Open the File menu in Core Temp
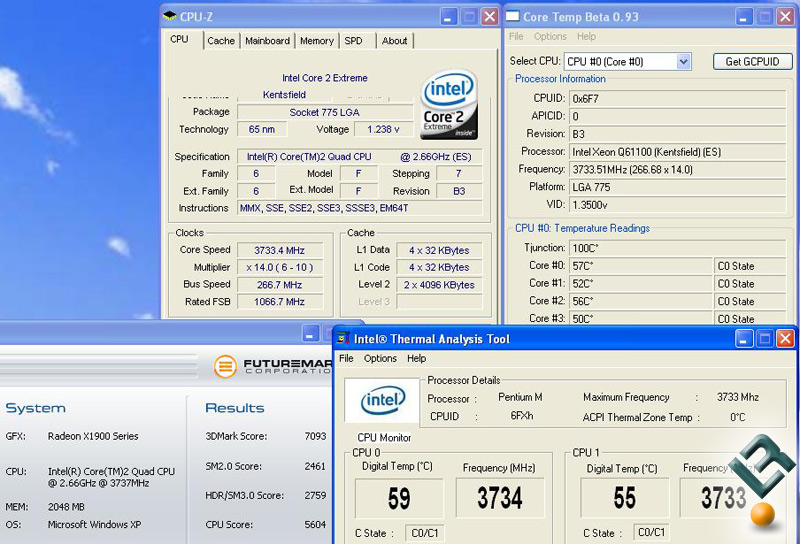Screen dimensions: 800x544 point(516,37)
